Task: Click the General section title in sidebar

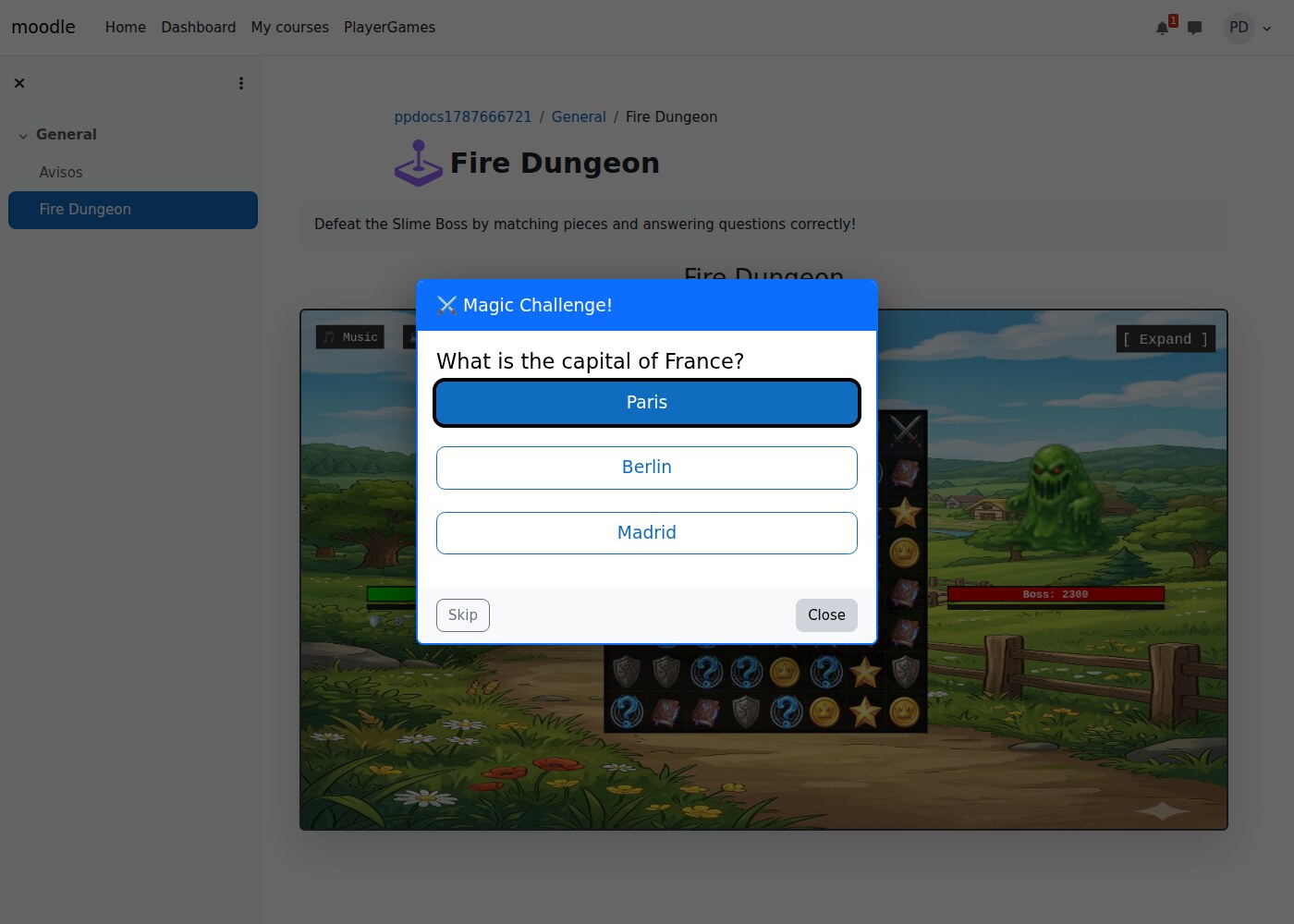Action: point(67,135)
